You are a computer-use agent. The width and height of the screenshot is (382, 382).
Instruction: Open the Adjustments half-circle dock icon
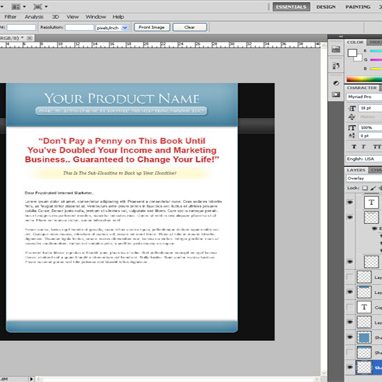336,83
